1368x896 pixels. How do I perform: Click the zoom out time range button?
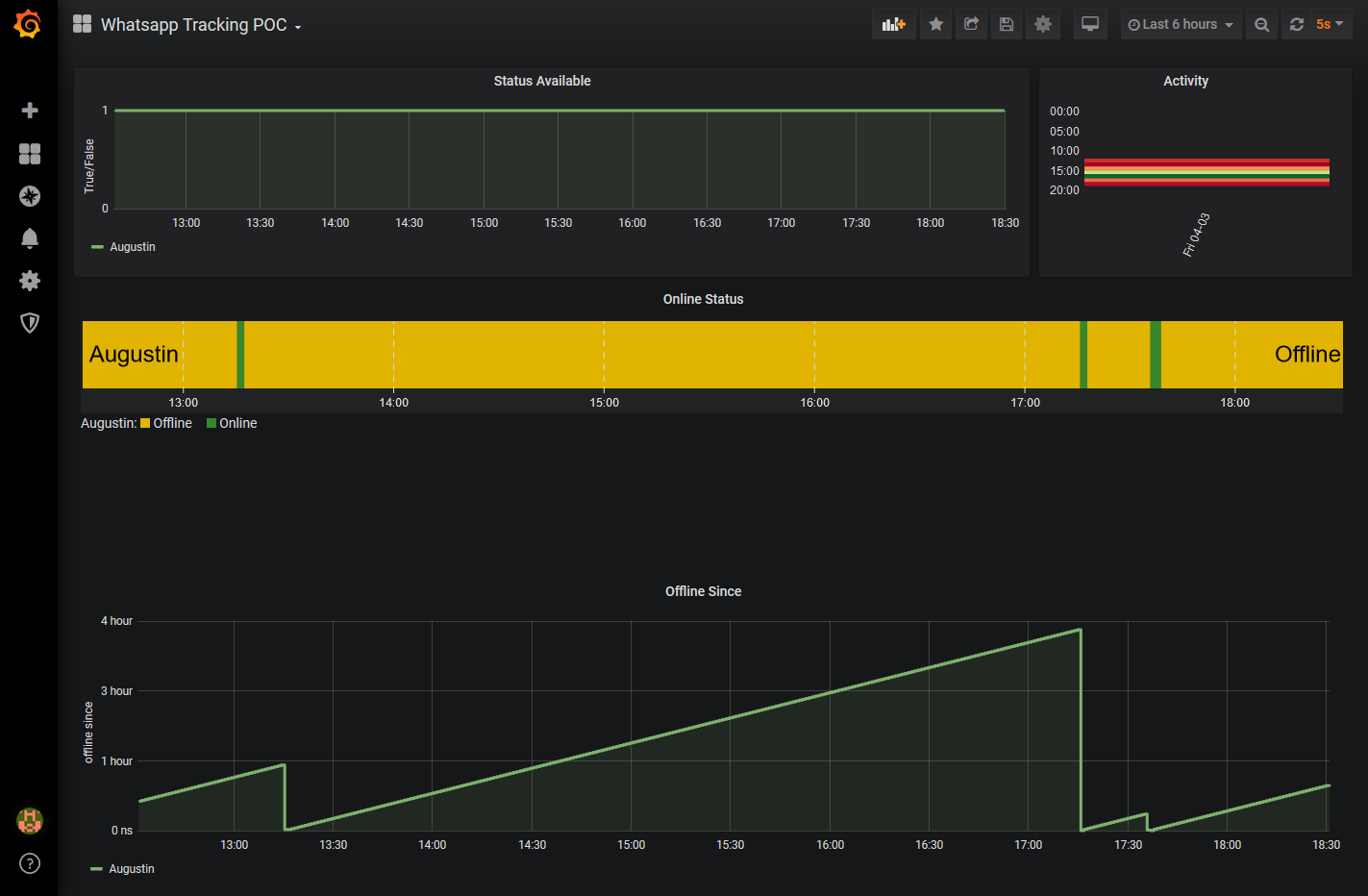click(1261, 25)
